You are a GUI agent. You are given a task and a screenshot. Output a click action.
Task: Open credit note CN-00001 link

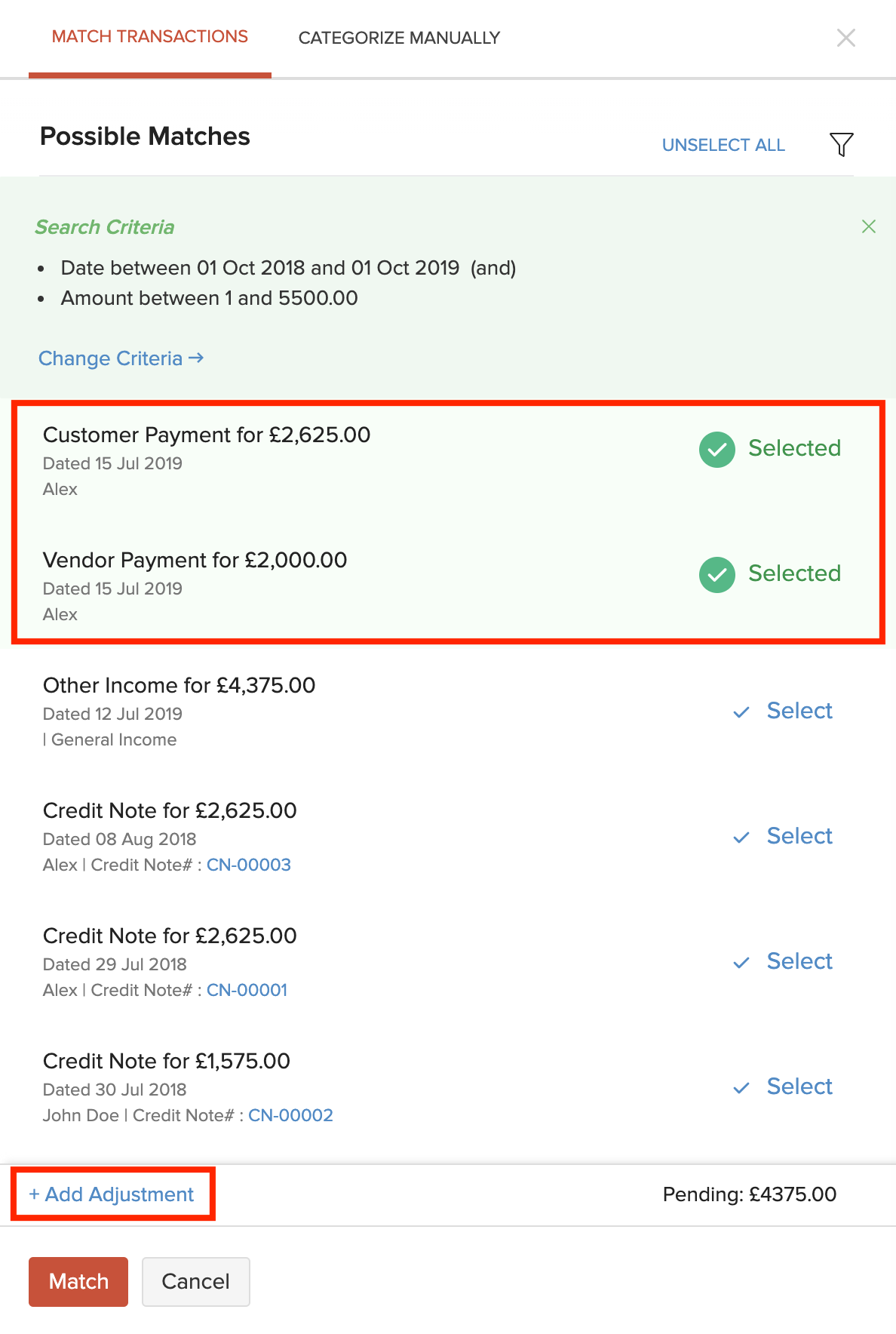(247, 990)
